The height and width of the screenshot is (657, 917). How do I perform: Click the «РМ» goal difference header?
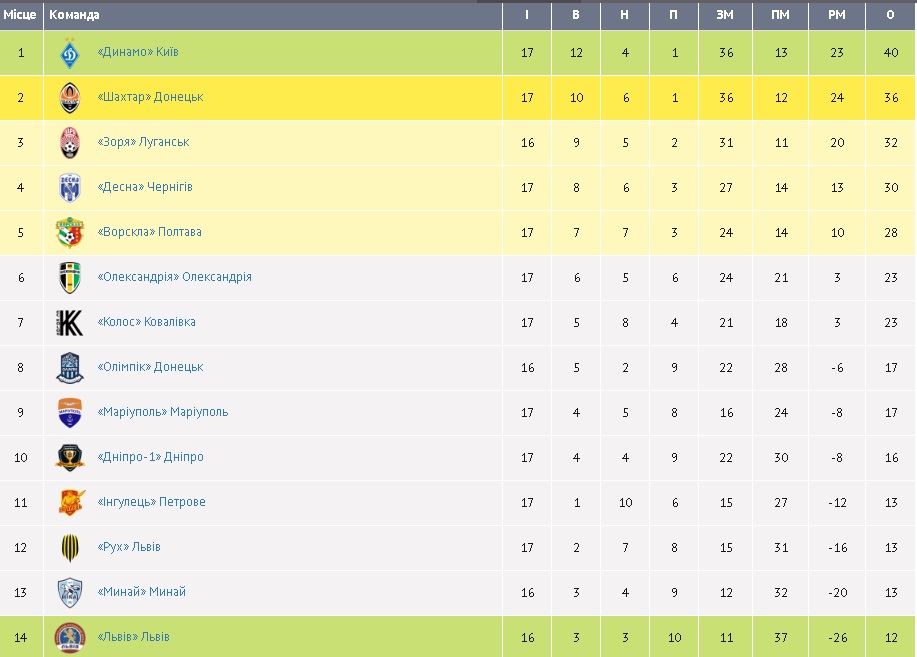[x=837, y=15]
